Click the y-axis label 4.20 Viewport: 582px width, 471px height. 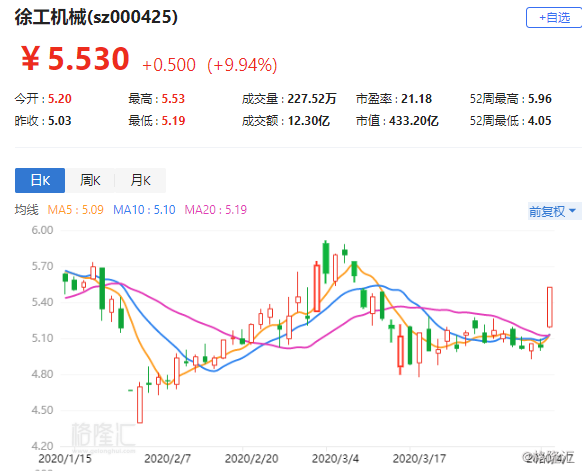click(42, 446)
